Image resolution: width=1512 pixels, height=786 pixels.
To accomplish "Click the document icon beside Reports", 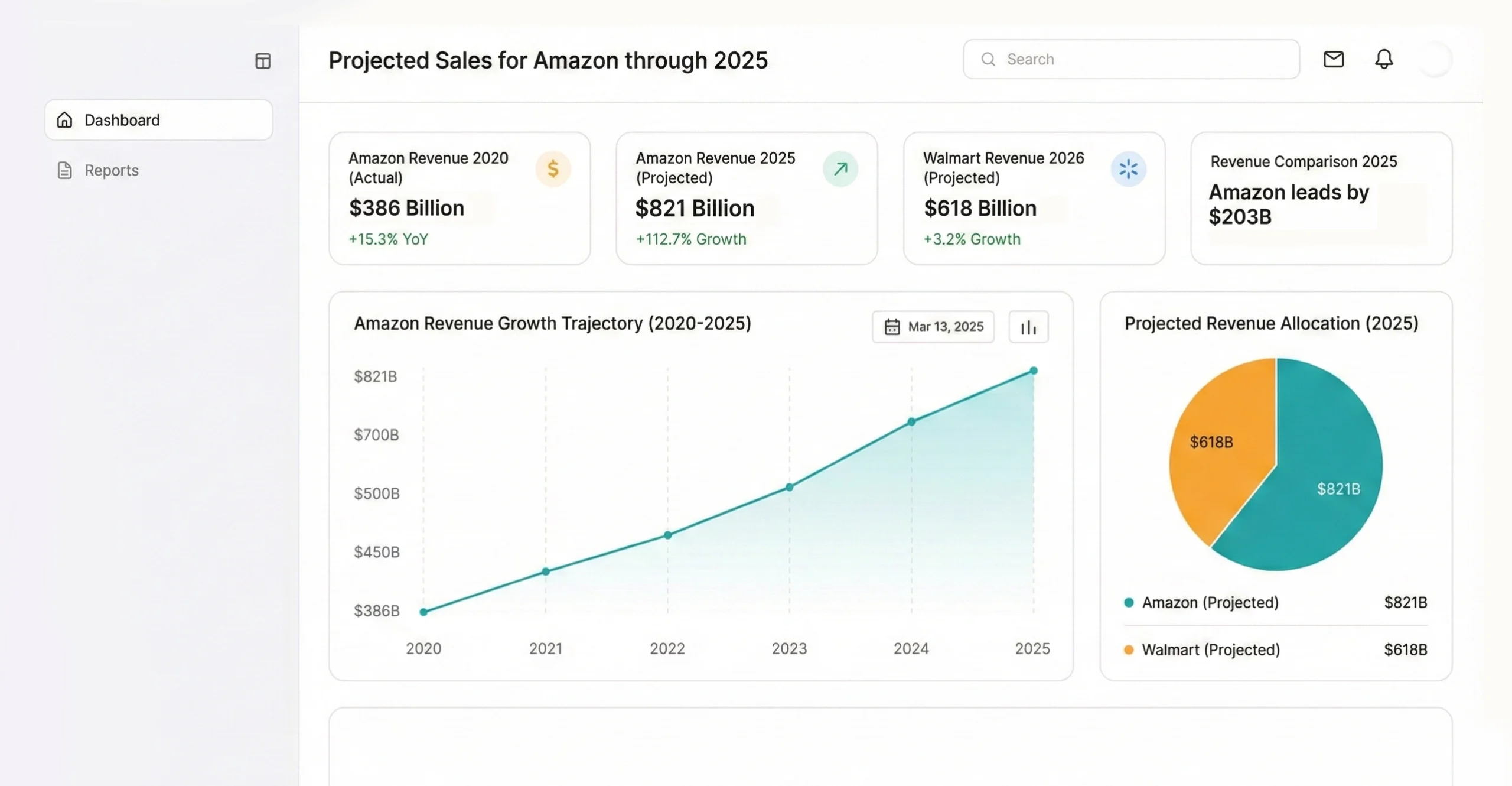I will point(65,170).
